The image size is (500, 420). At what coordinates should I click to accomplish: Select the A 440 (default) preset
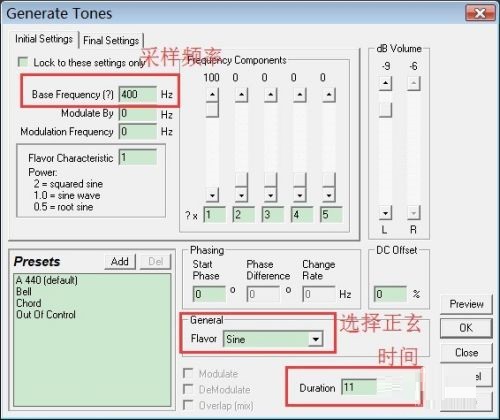click(47, 280)
